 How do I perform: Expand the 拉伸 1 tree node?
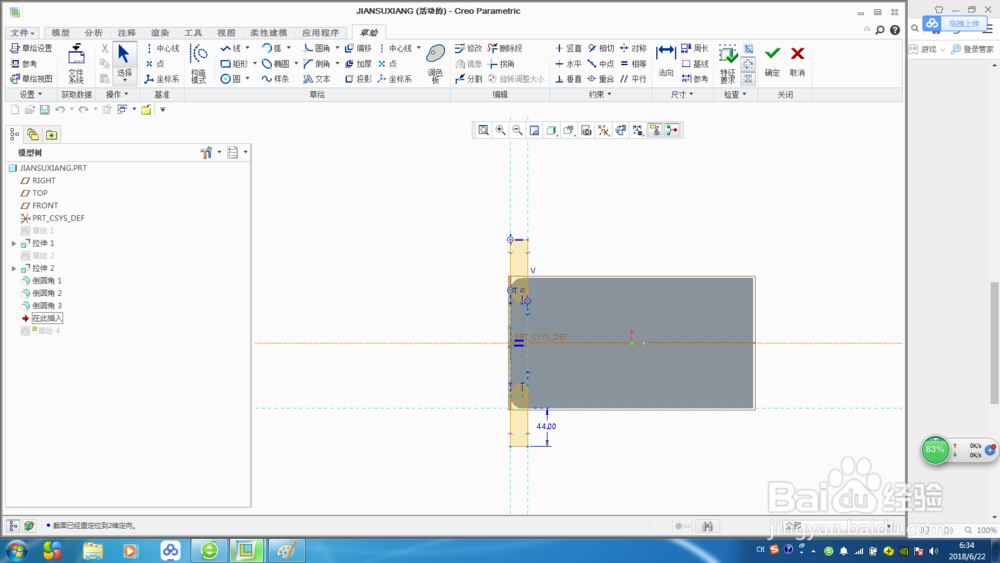coord(14,244)
